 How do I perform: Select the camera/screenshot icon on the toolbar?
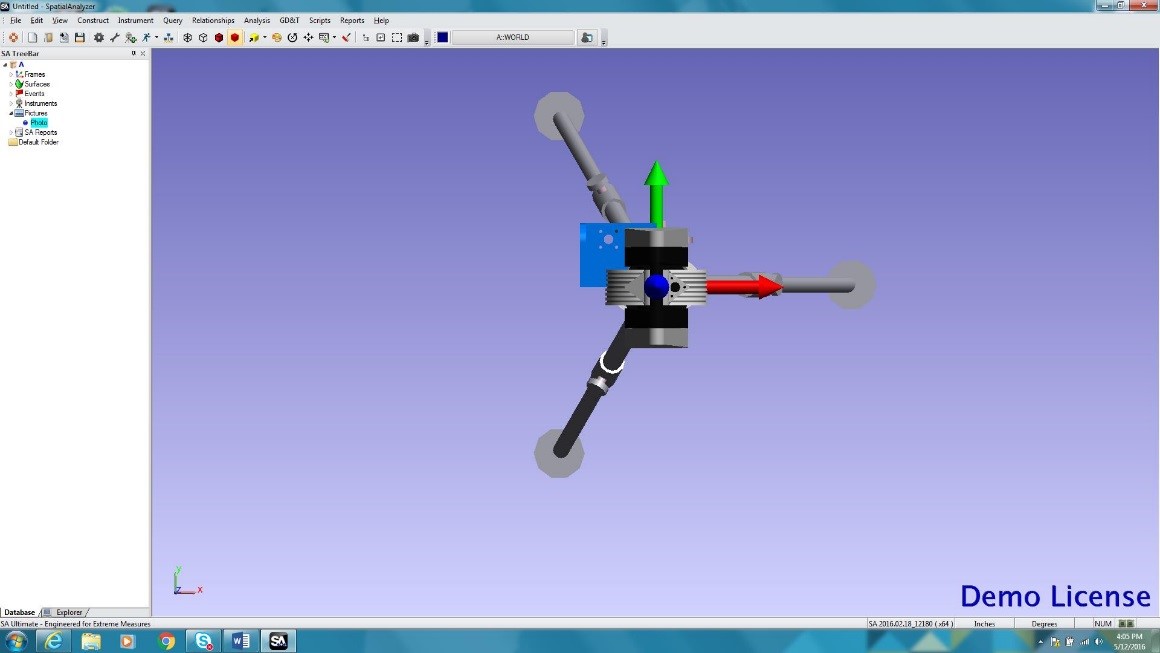click(411, 37)
